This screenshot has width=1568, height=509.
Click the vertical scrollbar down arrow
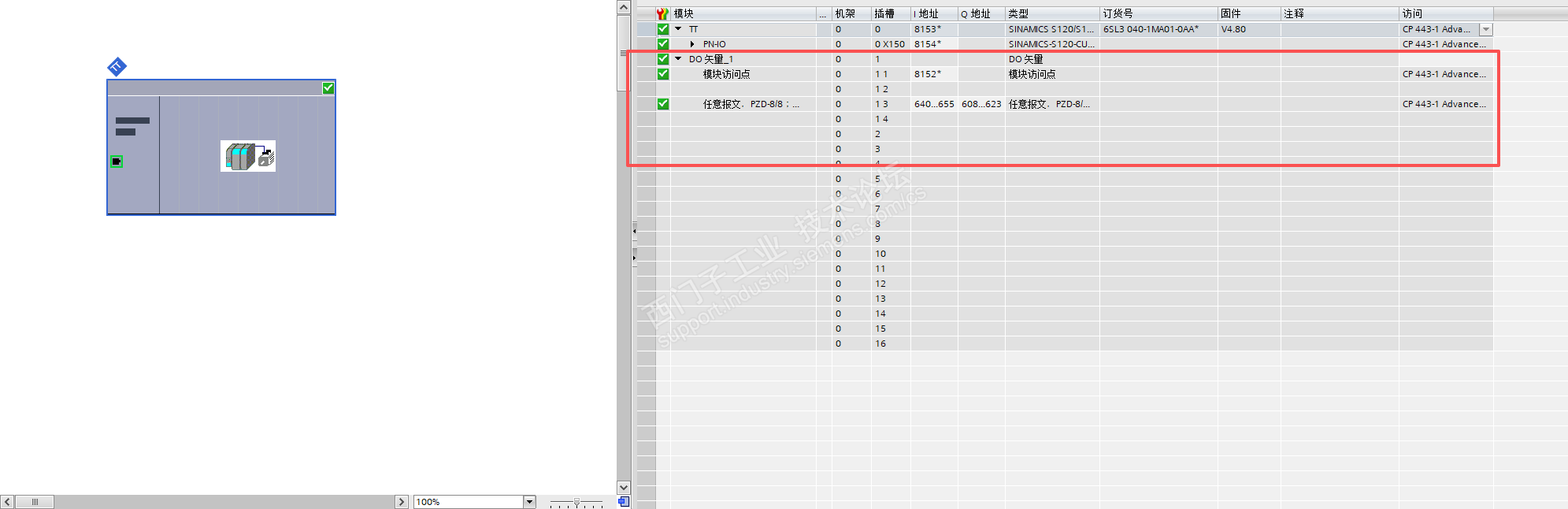[x=624, y=487]
